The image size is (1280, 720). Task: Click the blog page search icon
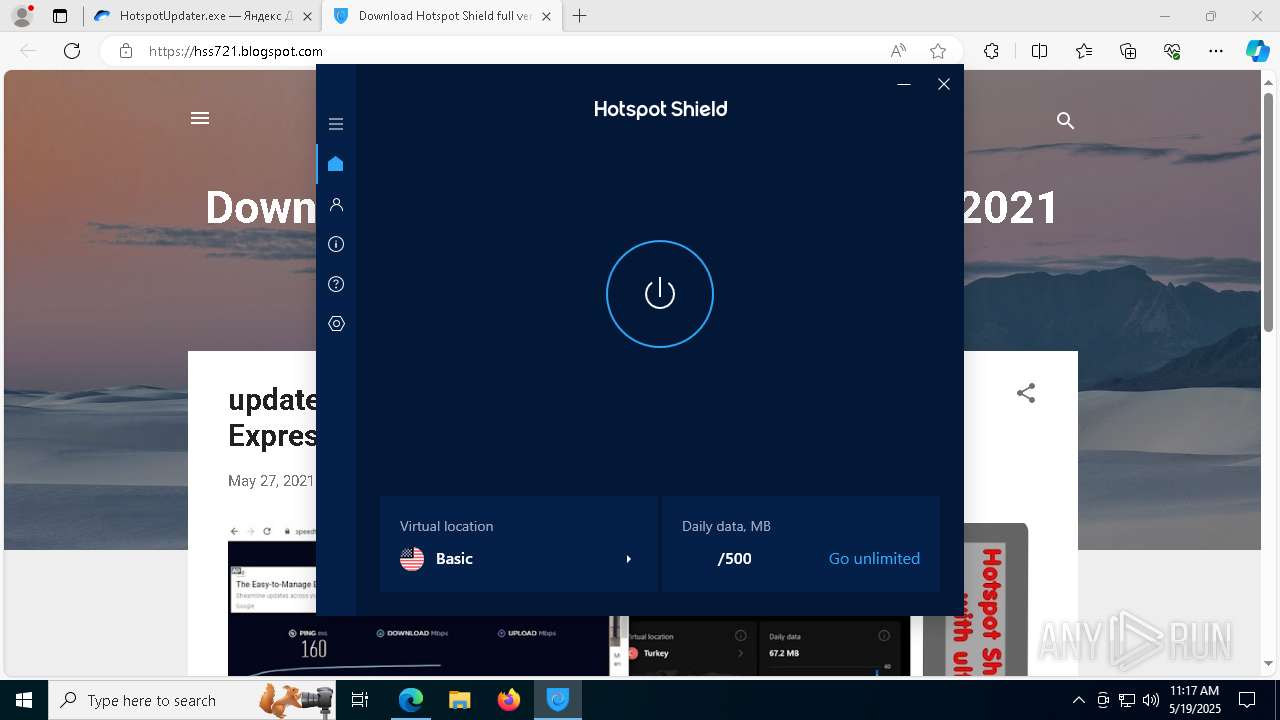pyautogui.click(x=1066, y=121)
